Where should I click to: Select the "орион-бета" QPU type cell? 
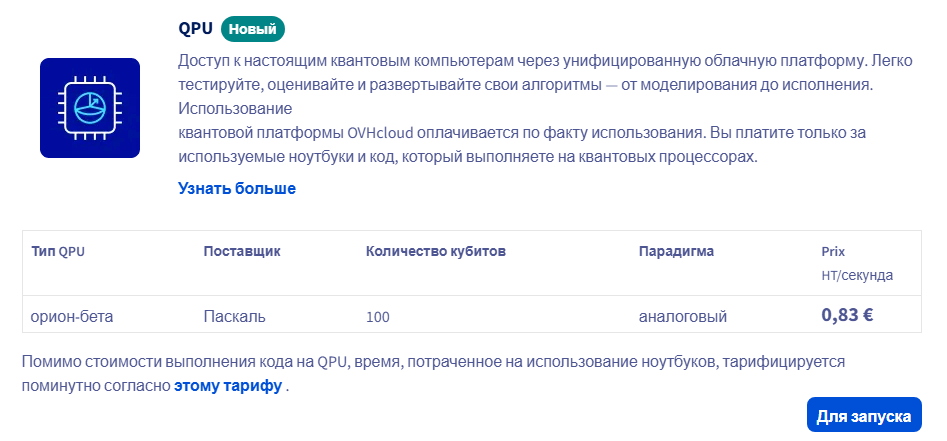click(73, 317)
